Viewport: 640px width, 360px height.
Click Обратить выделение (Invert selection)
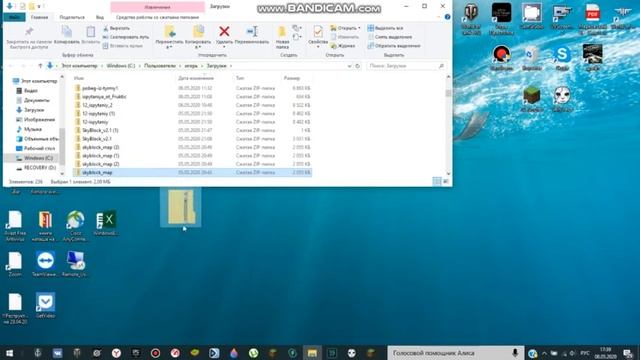[x=393, y=46]
